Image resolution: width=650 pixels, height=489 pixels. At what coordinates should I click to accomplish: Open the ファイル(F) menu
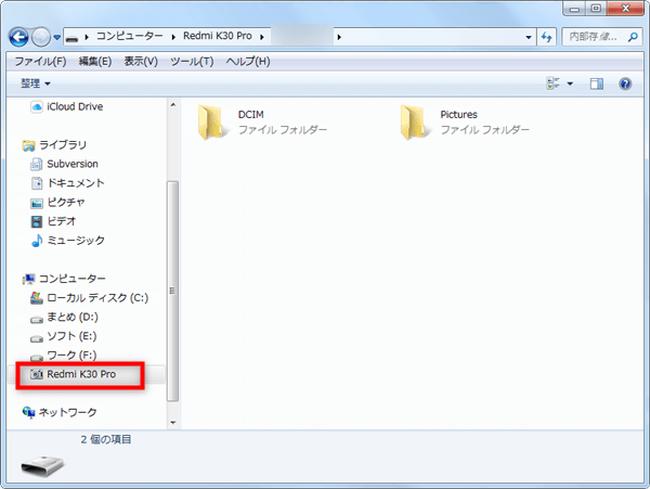click(40, 61)
